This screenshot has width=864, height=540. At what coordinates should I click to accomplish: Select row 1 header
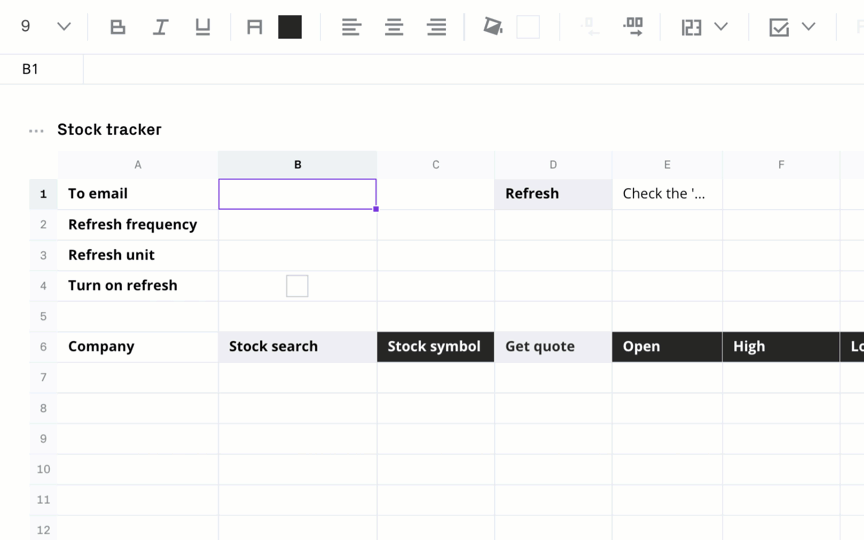43,194
